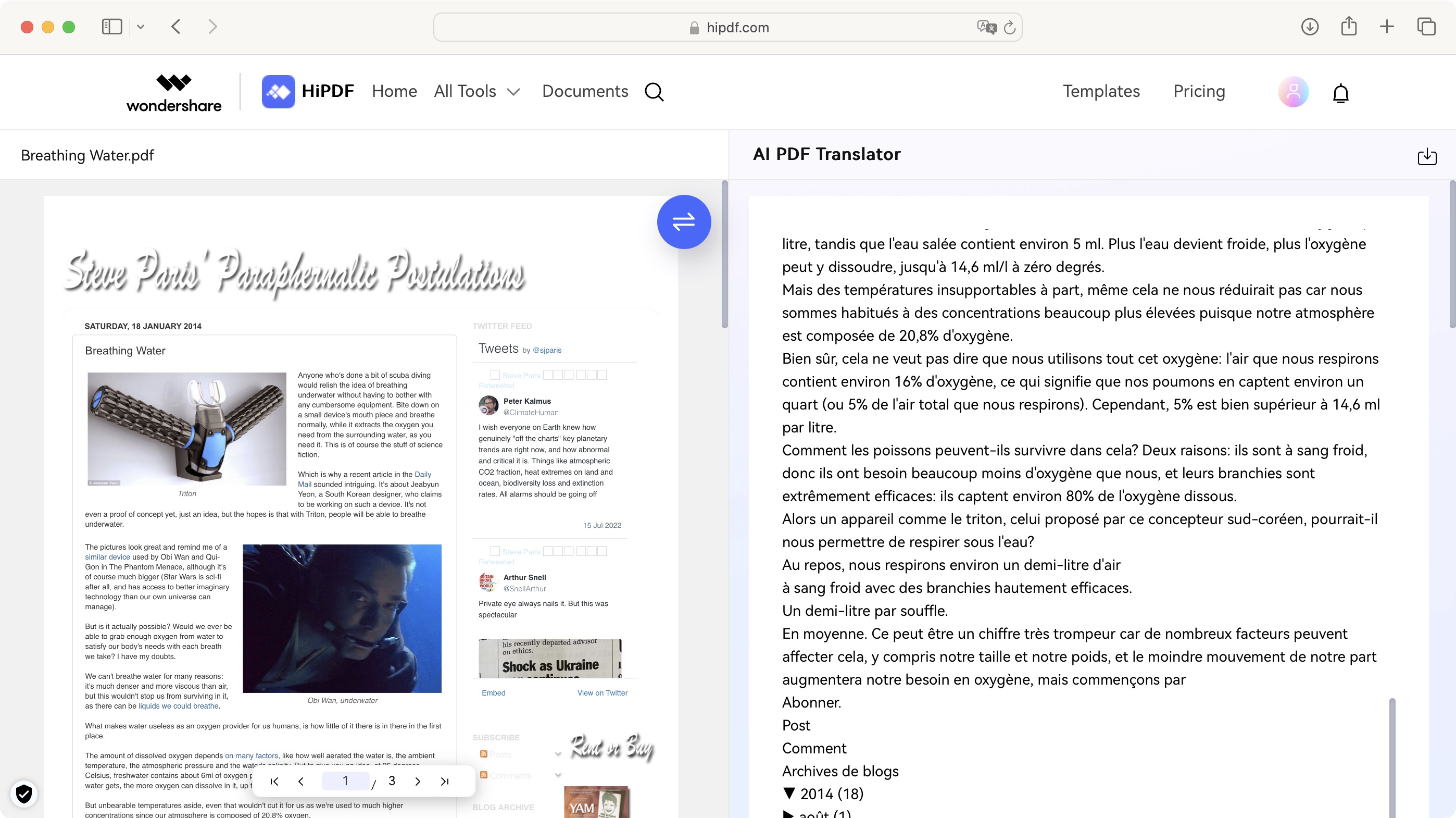Click the user profile avatar icon

tap(1292, 92)
